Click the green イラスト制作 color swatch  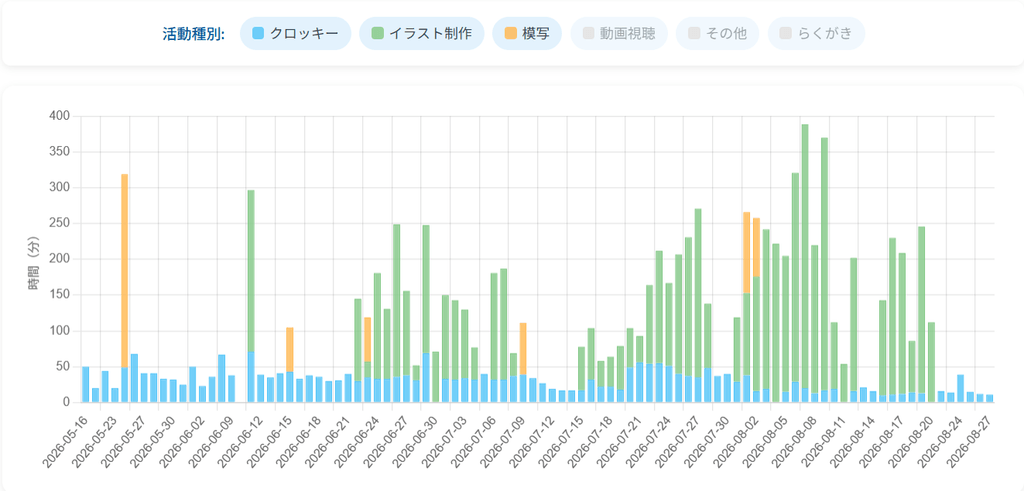click(x=377, y=33)
